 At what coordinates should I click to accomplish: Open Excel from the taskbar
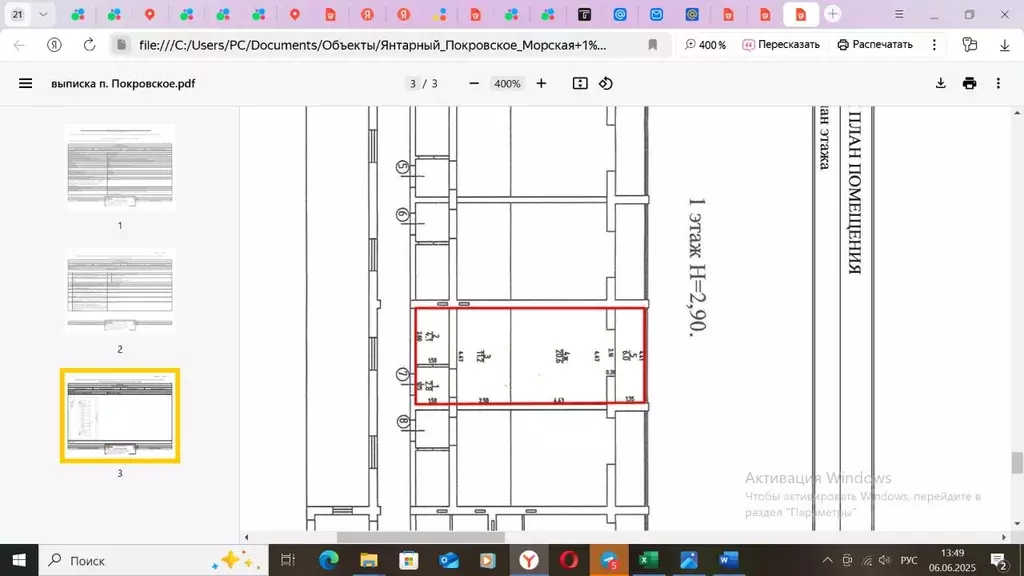point(648,560)
